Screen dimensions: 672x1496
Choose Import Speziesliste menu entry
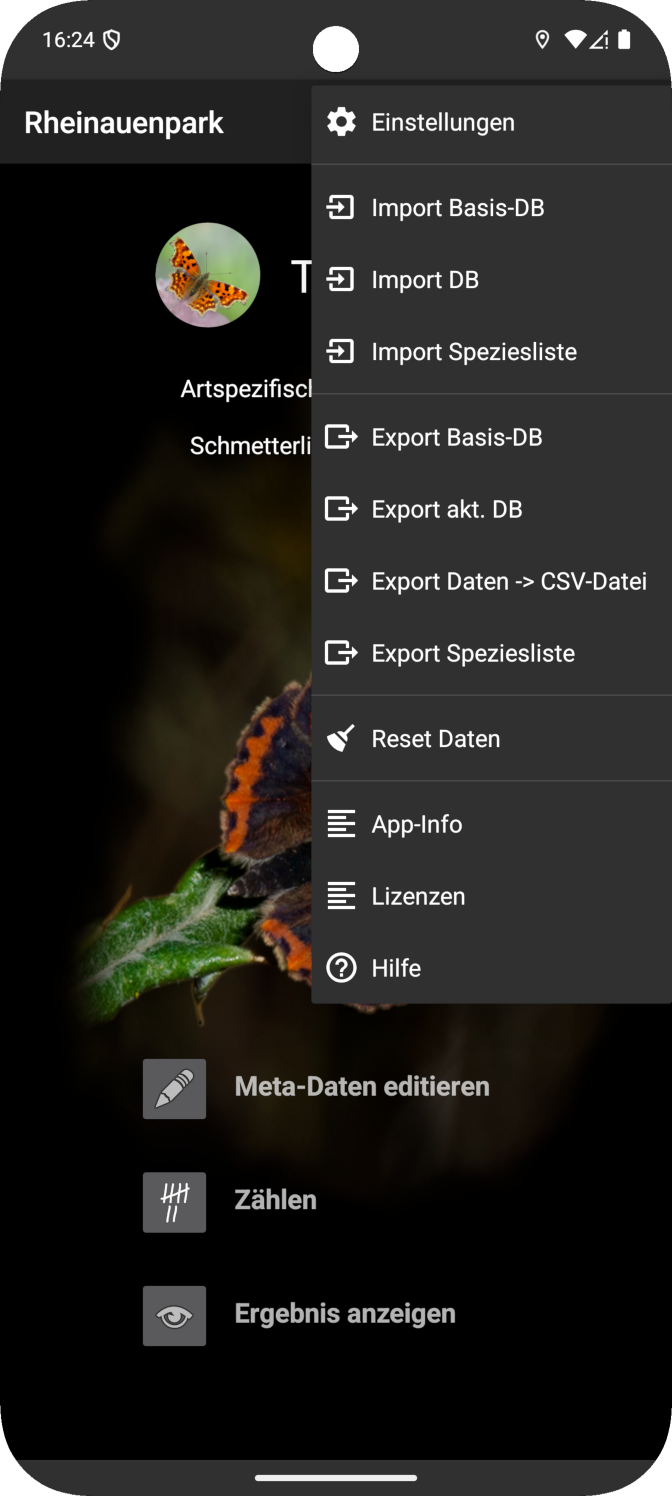(474, 352)
